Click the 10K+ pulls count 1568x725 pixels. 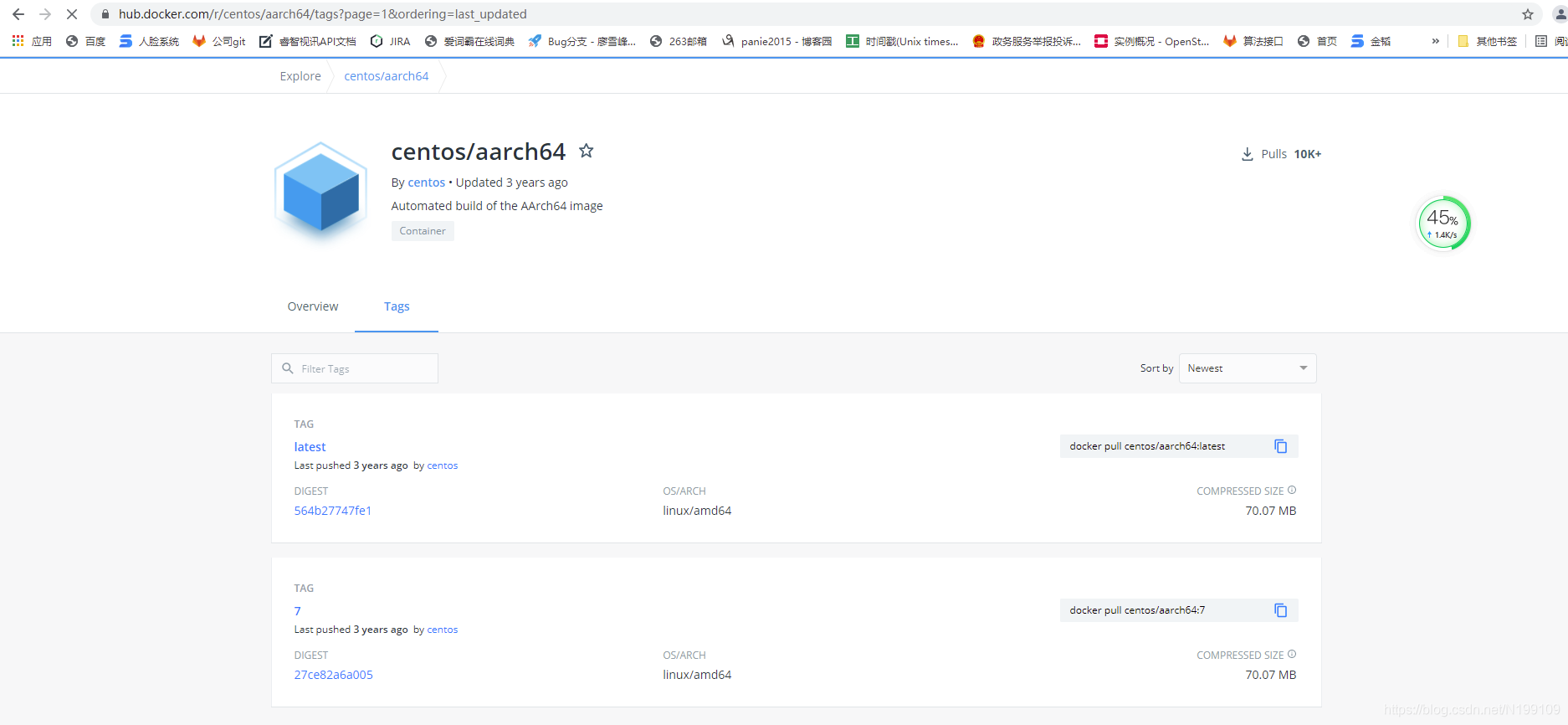[x=1308, y=154]
